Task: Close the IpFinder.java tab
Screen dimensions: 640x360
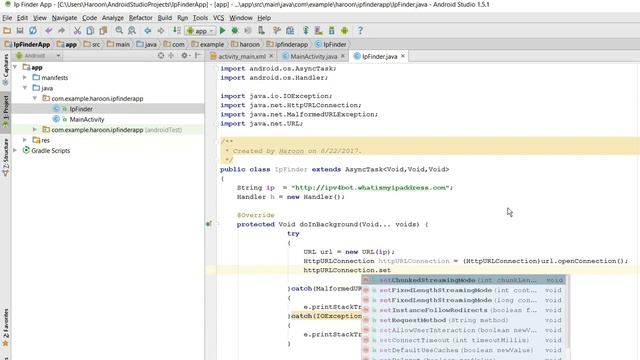Action: 403,56
